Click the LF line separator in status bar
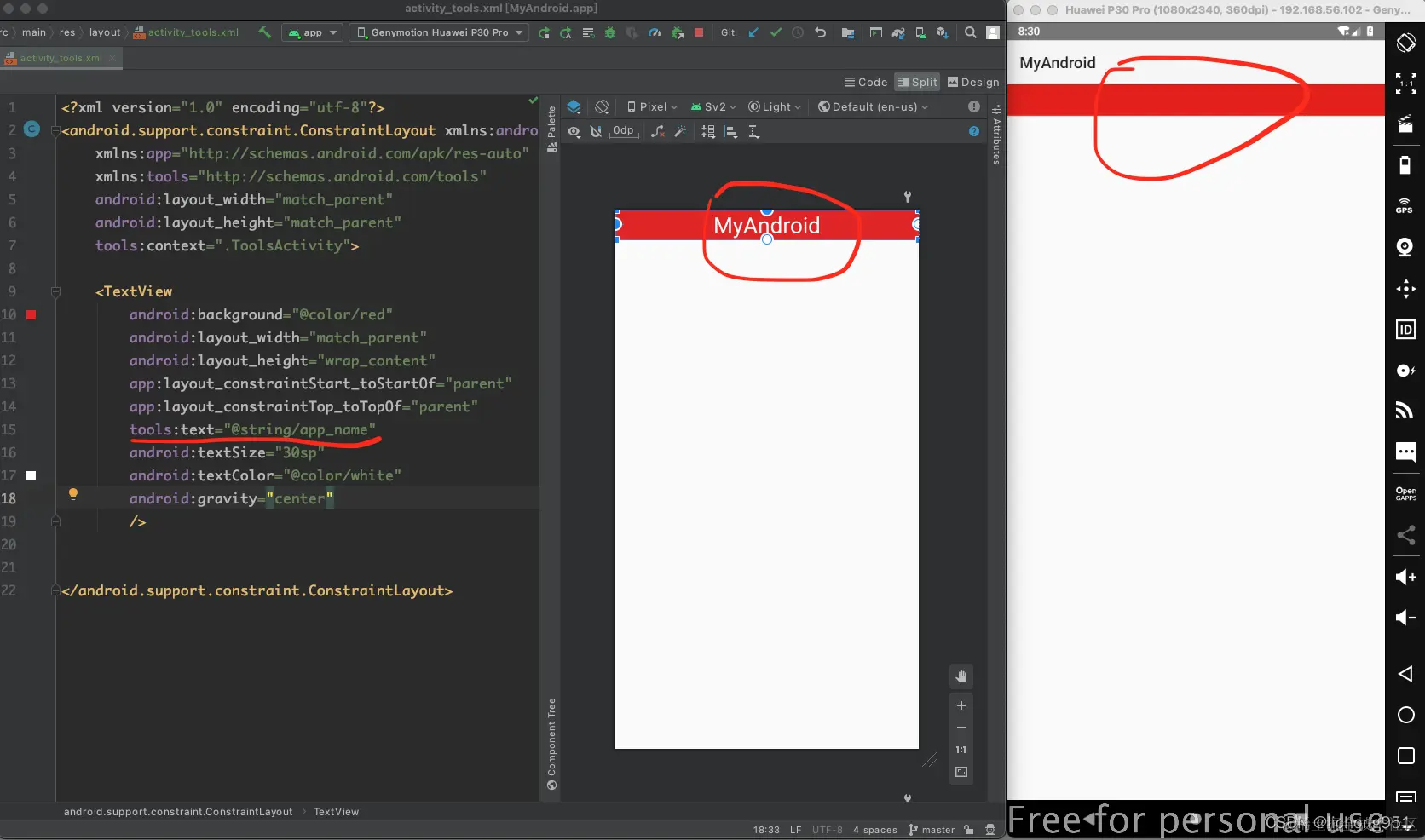This screenshot has width=1425, height=840. pos(795,830)
